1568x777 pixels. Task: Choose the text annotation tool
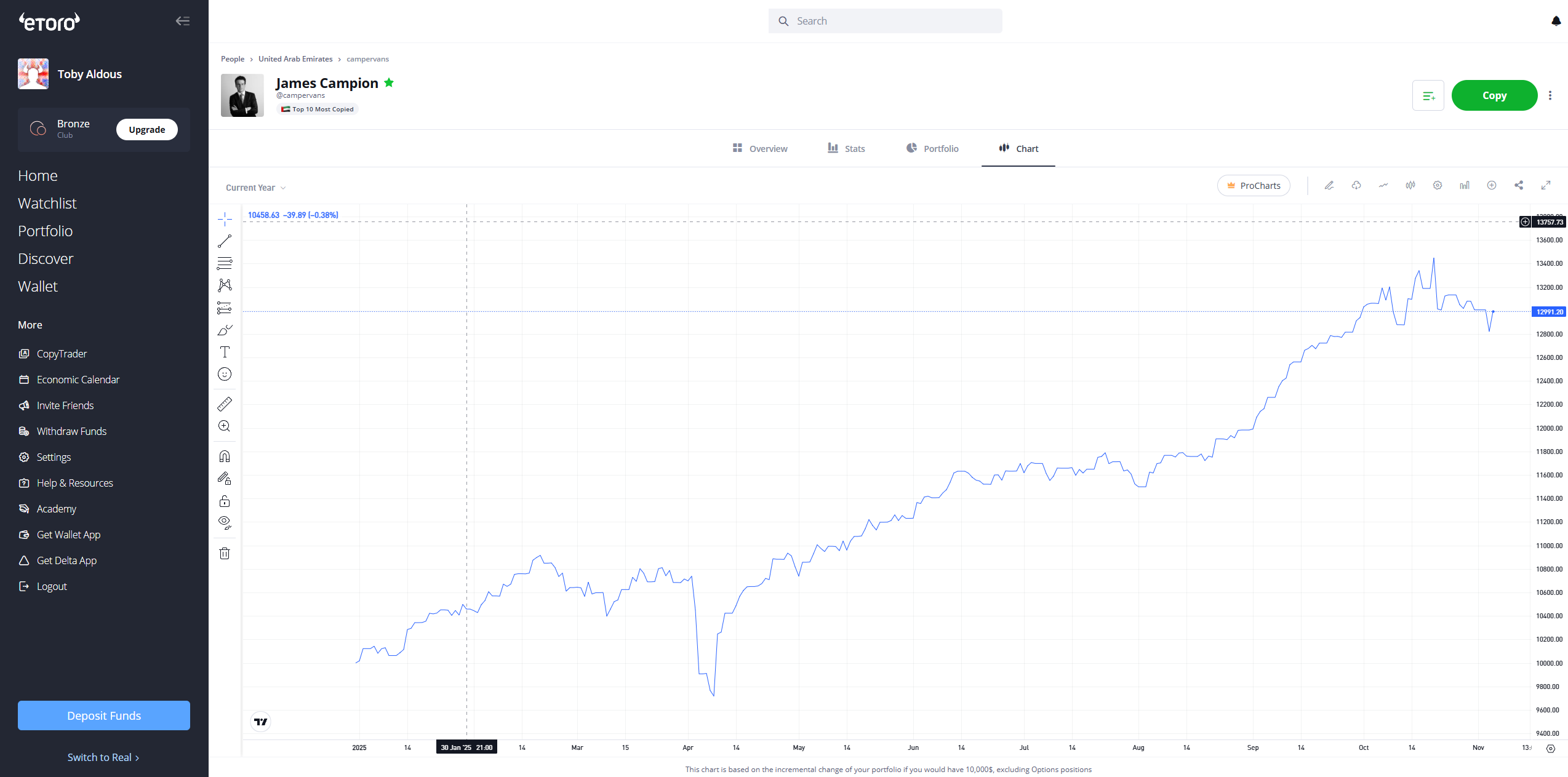tap(225, 352)
